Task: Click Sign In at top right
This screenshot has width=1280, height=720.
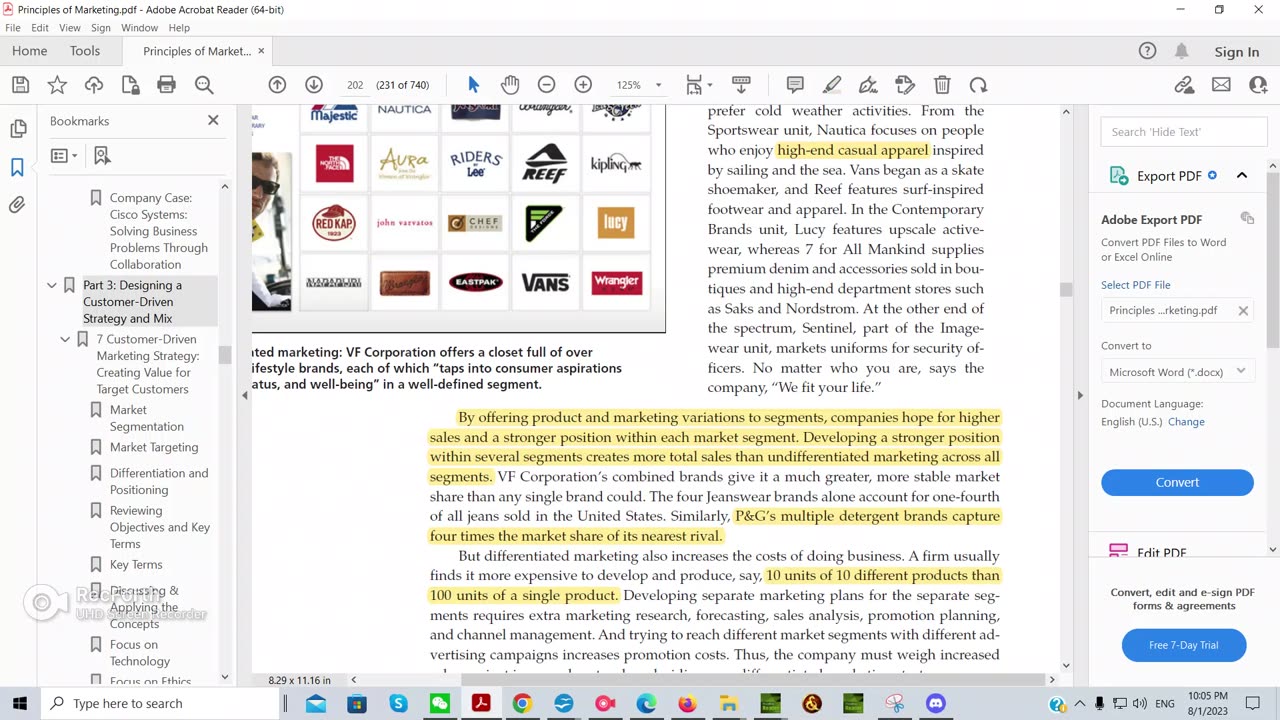Action: (1237, 52)
